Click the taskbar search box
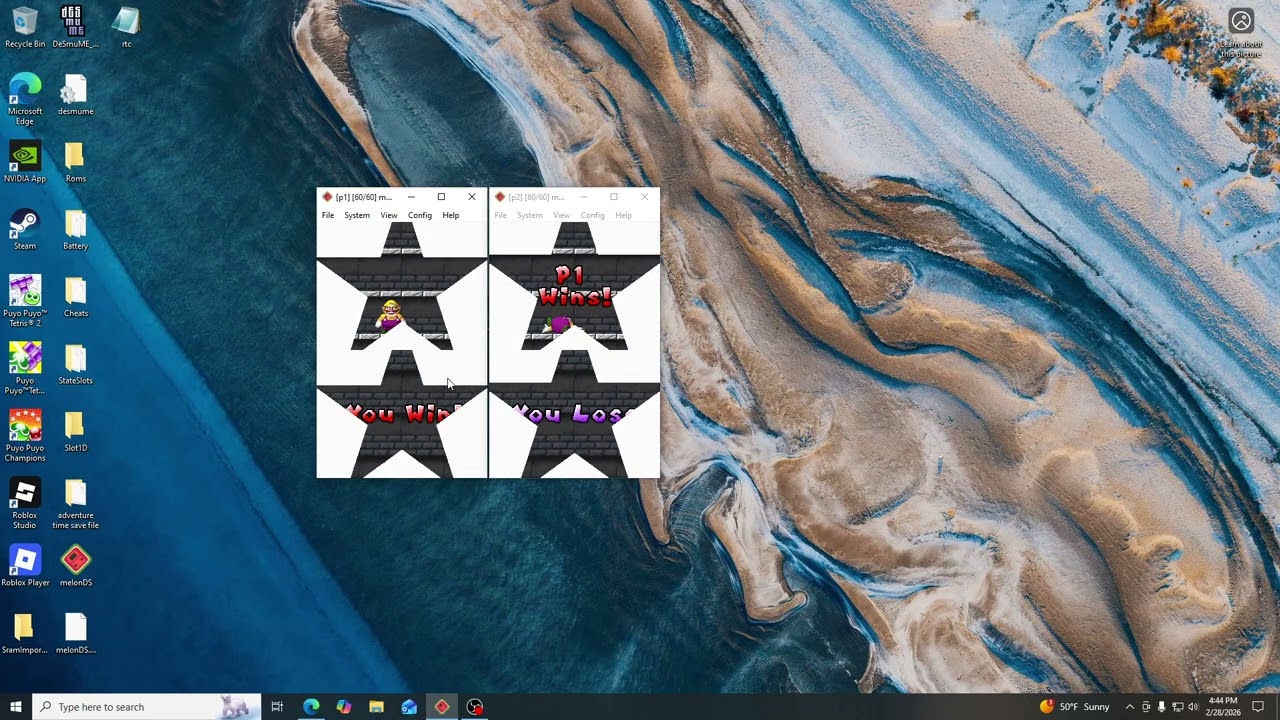 [147, 707]
